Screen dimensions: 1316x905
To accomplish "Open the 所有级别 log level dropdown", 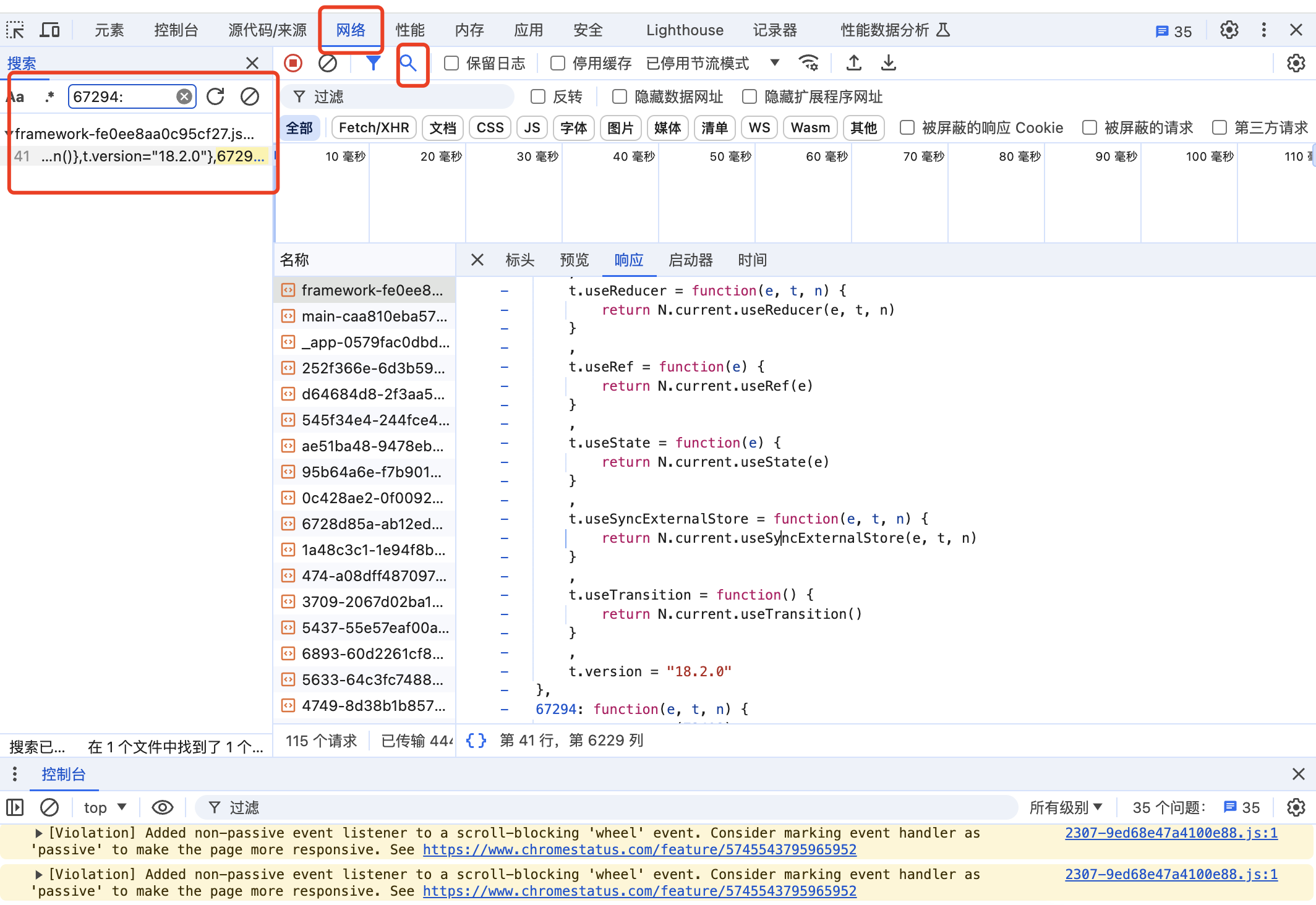I will pyautogui.click(x=1066, y=807).
